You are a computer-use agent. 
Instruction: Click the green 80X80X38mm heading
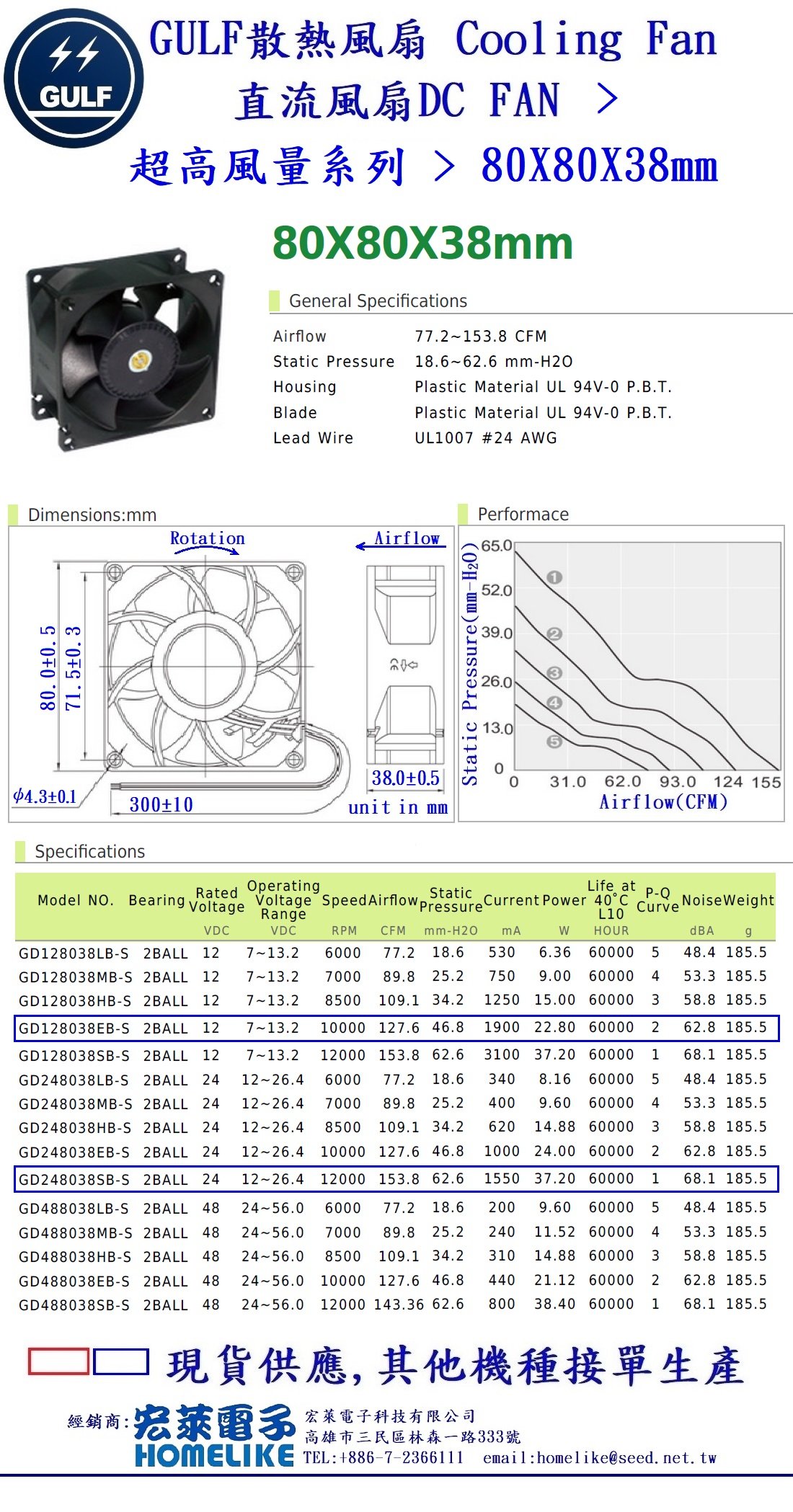(x=422, y=243)
